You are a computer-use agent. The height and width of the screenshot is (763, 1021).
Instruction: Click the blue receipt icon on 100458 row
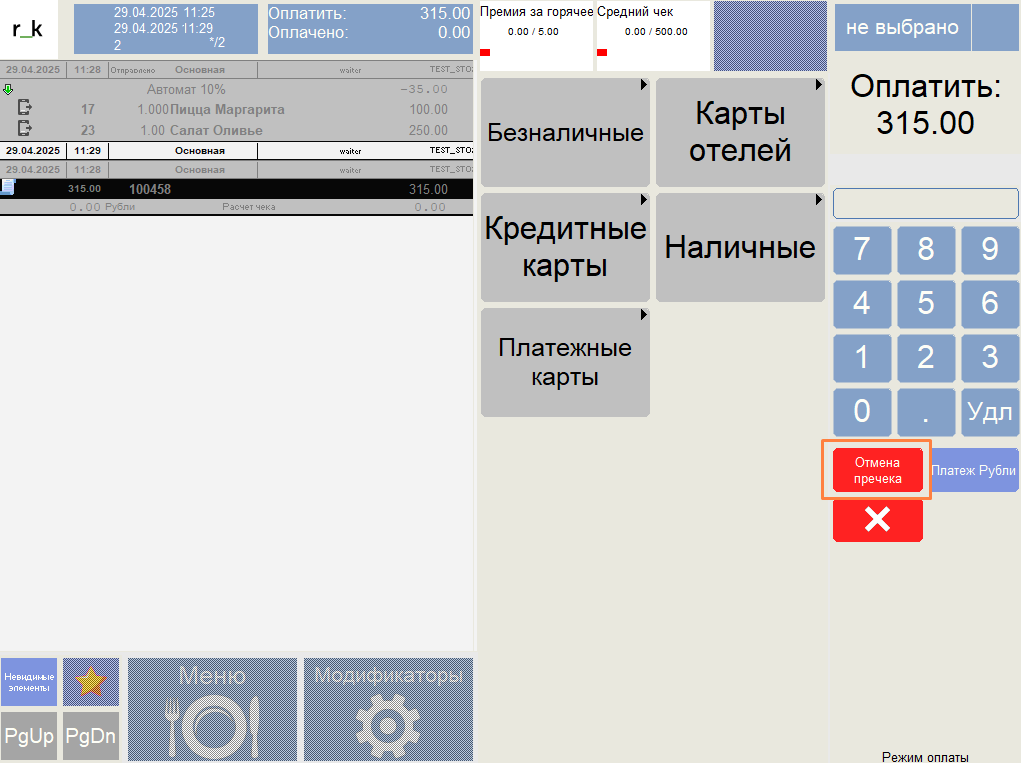(x=8, y=187)
